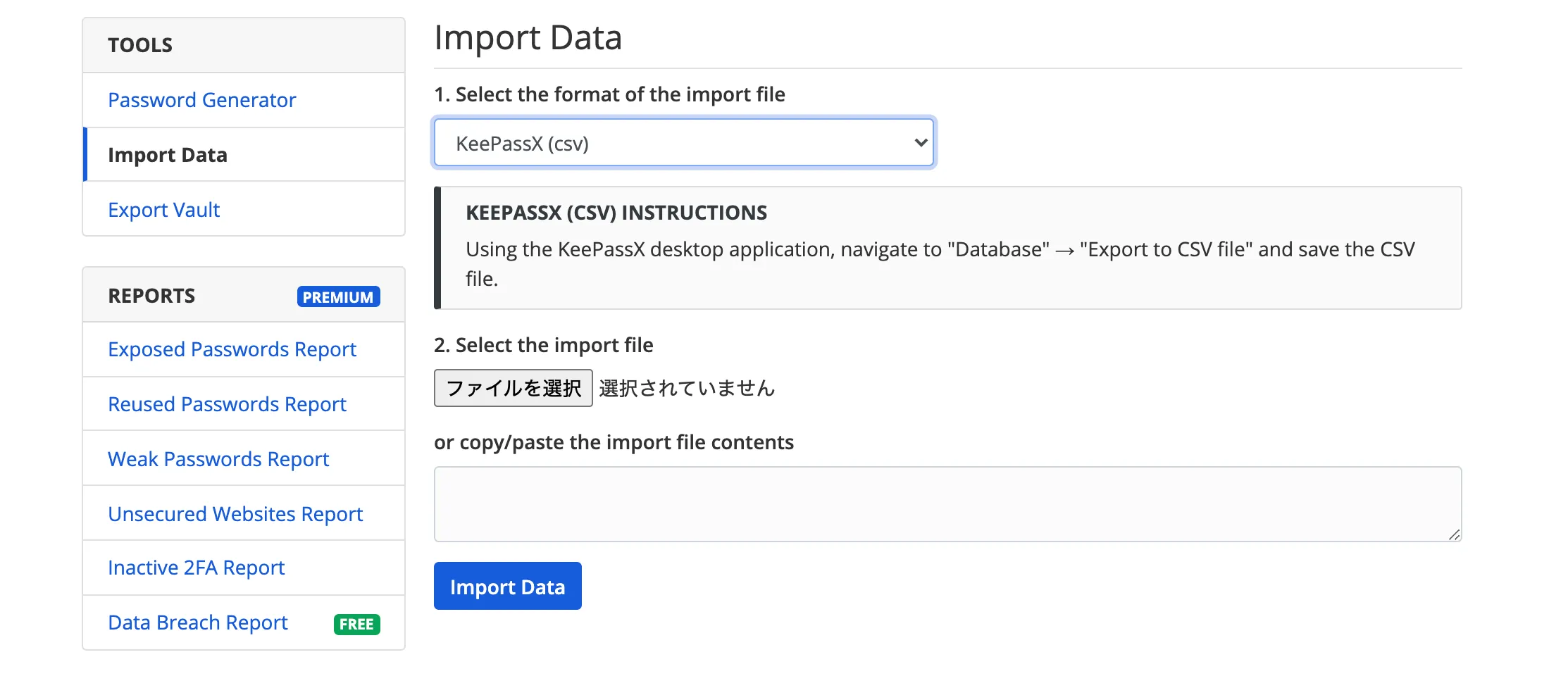The width and height of the screenshot is (1568, 676).
Task: Click the REPORTS panel header
Action: 244,295
